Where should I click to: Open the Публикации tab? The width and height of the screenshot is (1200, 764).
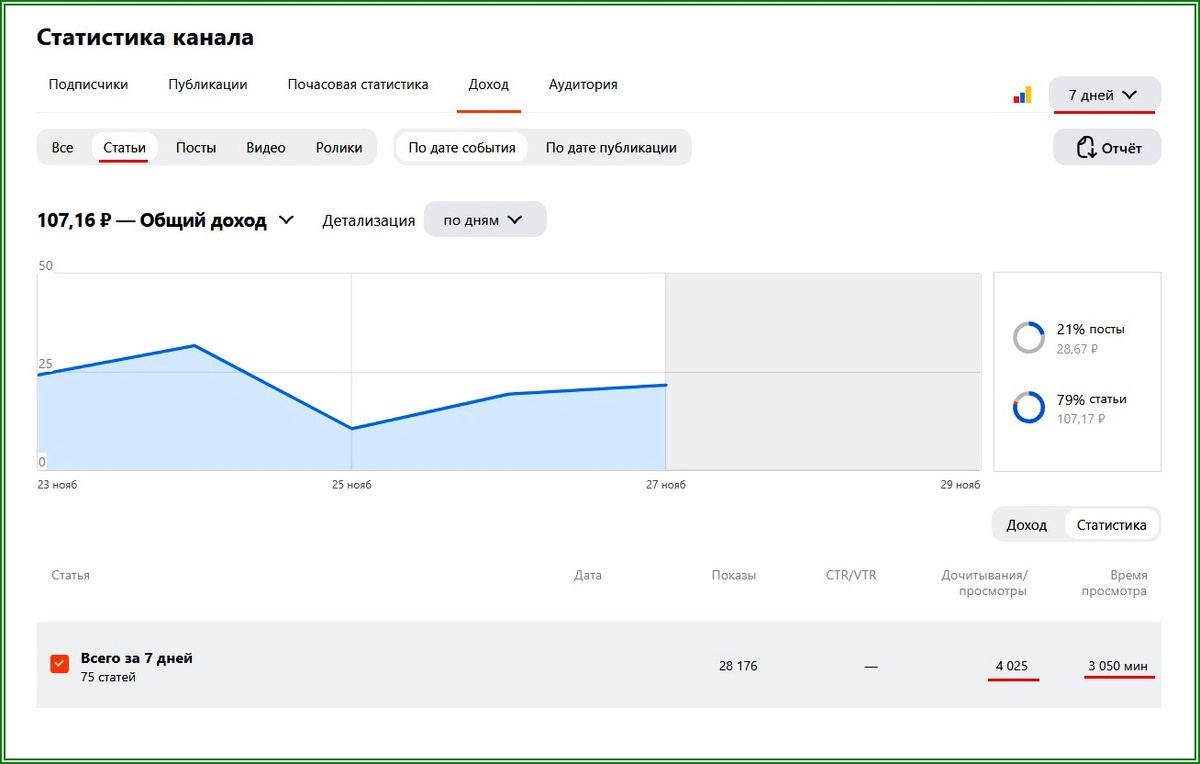coord(208,85)
